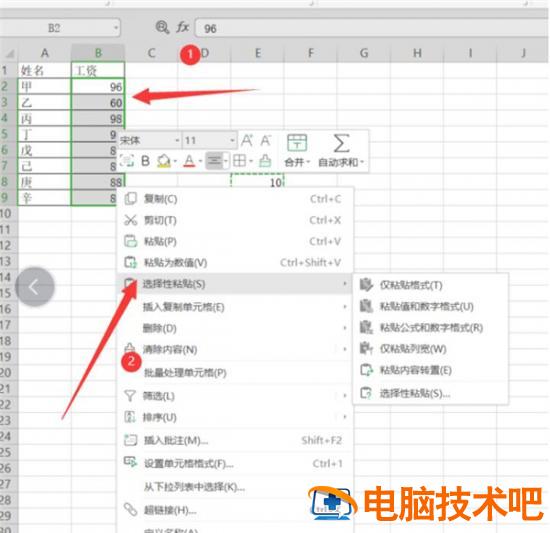Click the icon beside 粘贴公式和数字格式(R)

[x=366, y=328]
